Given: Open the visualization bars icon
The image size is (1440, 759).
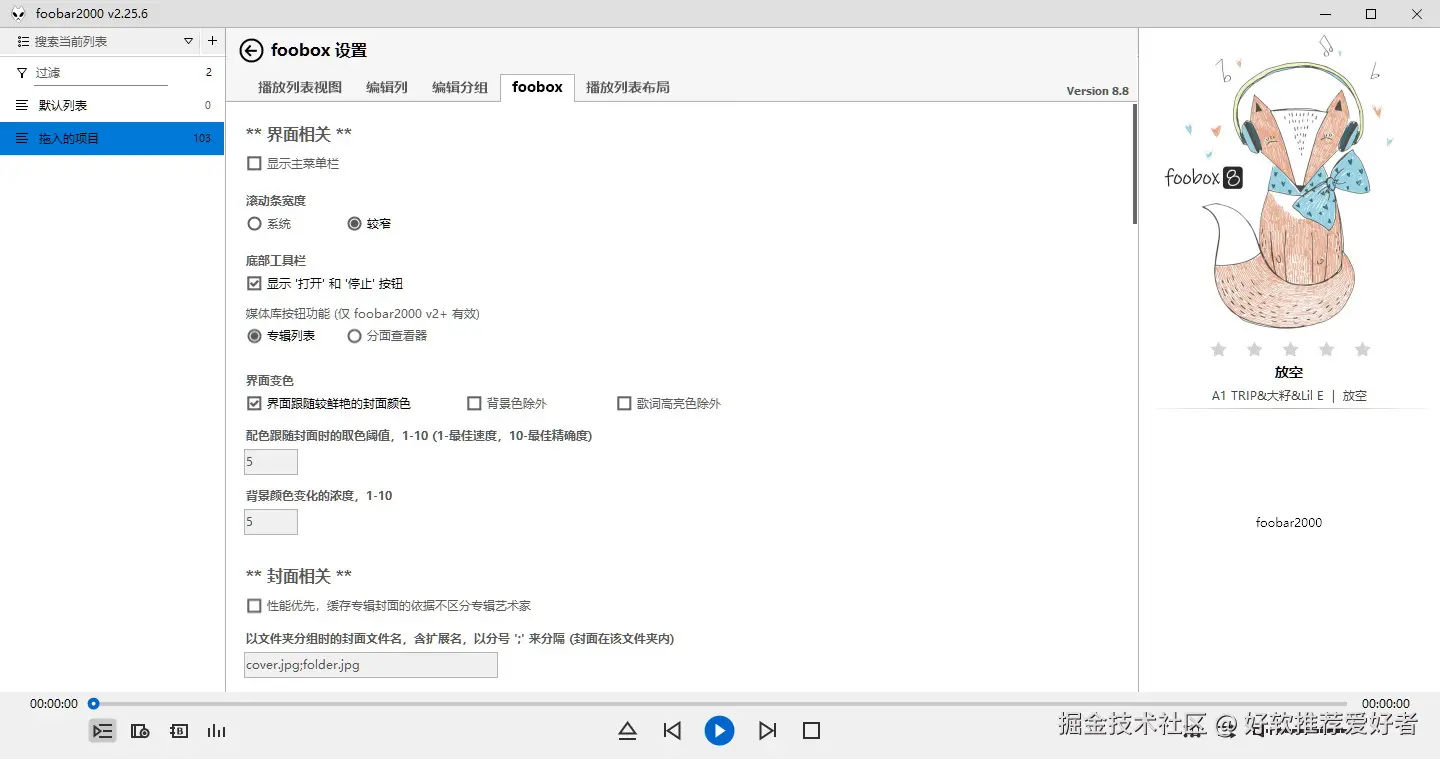Looking at the screenshot, I should tap(216, 731).
